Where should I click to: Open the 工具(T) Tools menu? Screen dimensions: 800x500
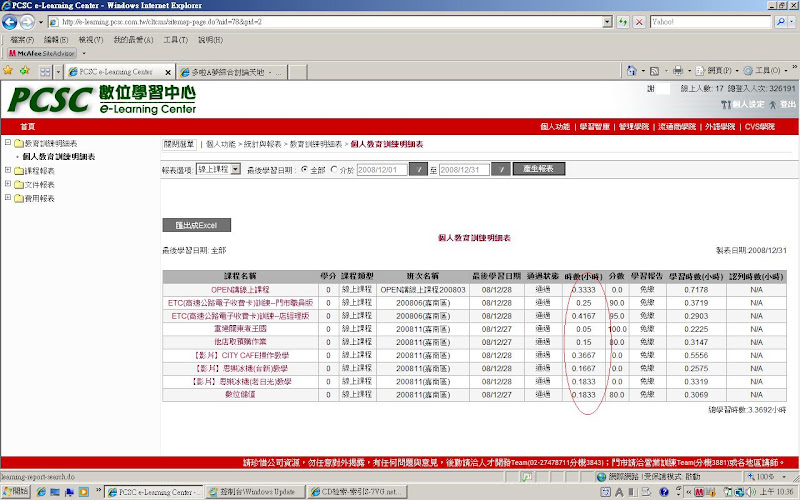coord(176,40)
